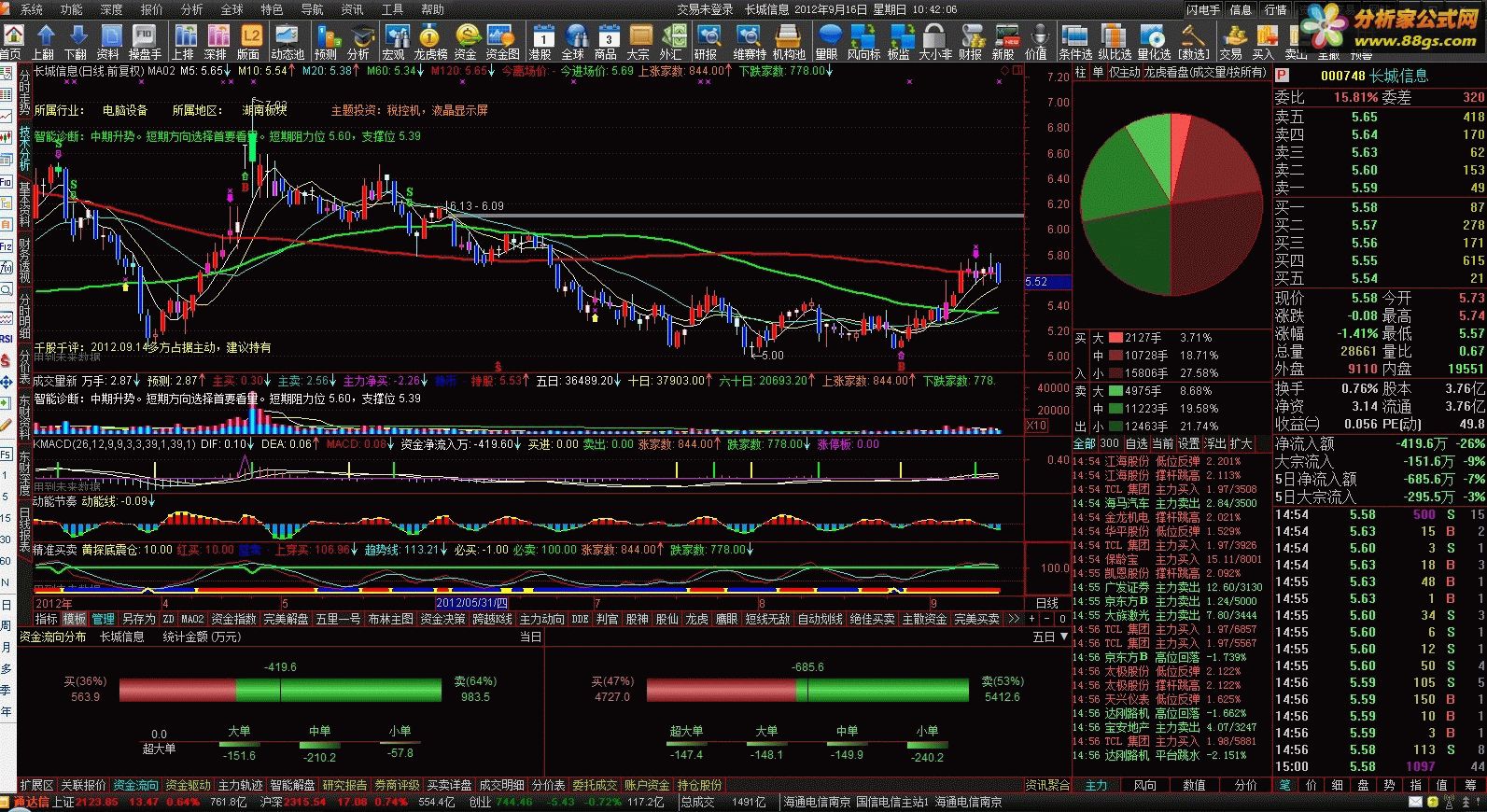
Task: Expand more indicator tabs with >> arrow
Action: pyautogui.click(x=1014, y=619)
